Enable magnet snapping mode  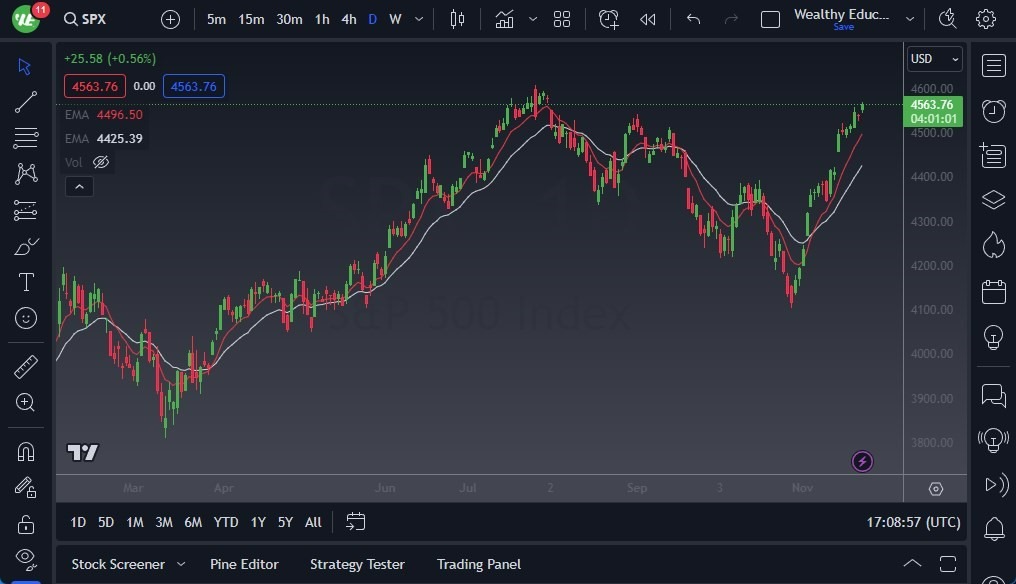26,450
